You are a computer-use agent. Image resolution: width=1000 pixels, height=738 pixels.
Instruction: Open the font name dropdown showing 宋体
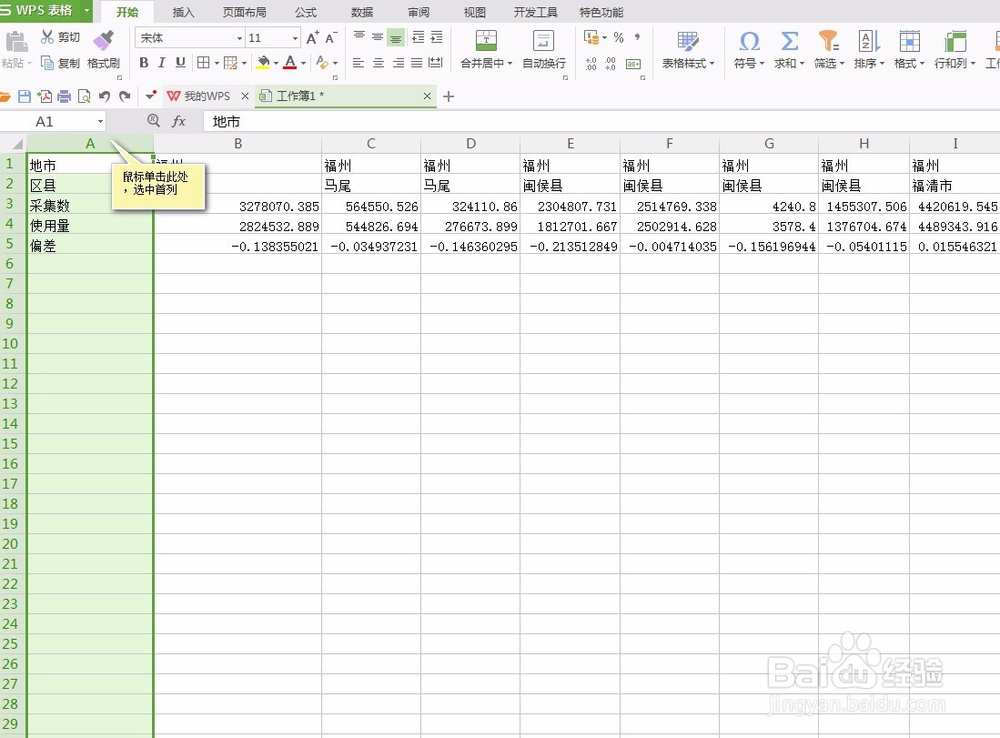click(189, 37)
